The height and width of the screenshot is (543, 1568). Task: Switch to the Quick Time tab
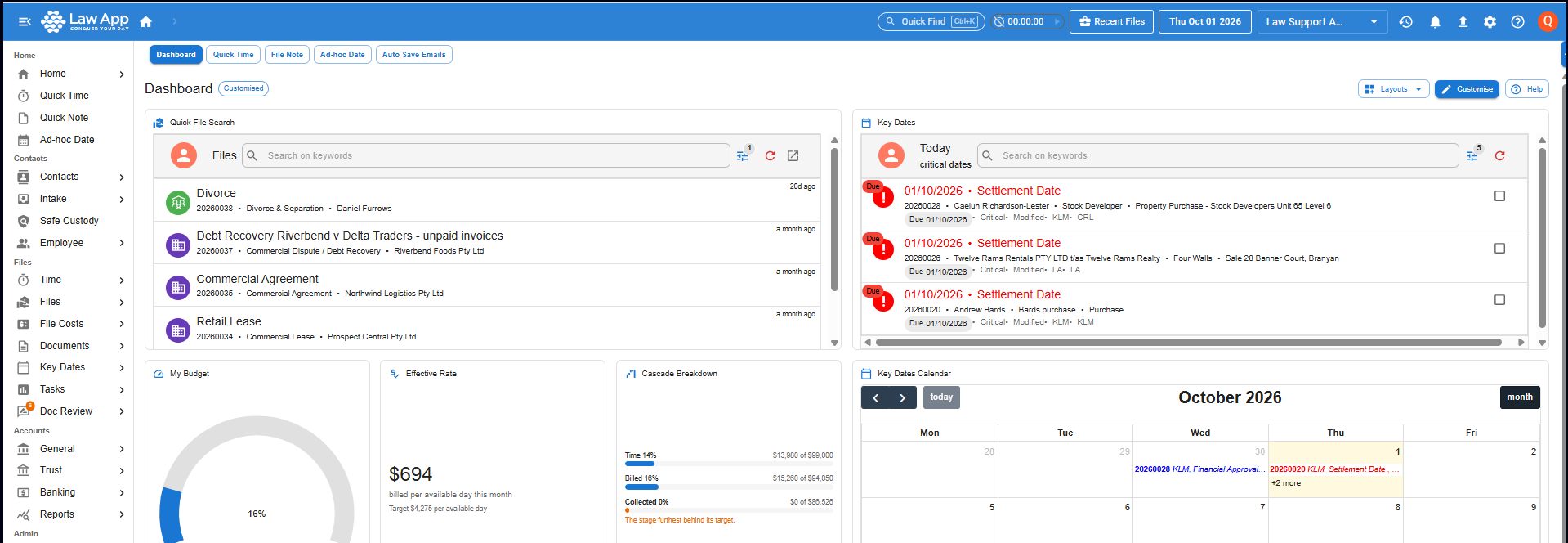[x=233, y=55]
